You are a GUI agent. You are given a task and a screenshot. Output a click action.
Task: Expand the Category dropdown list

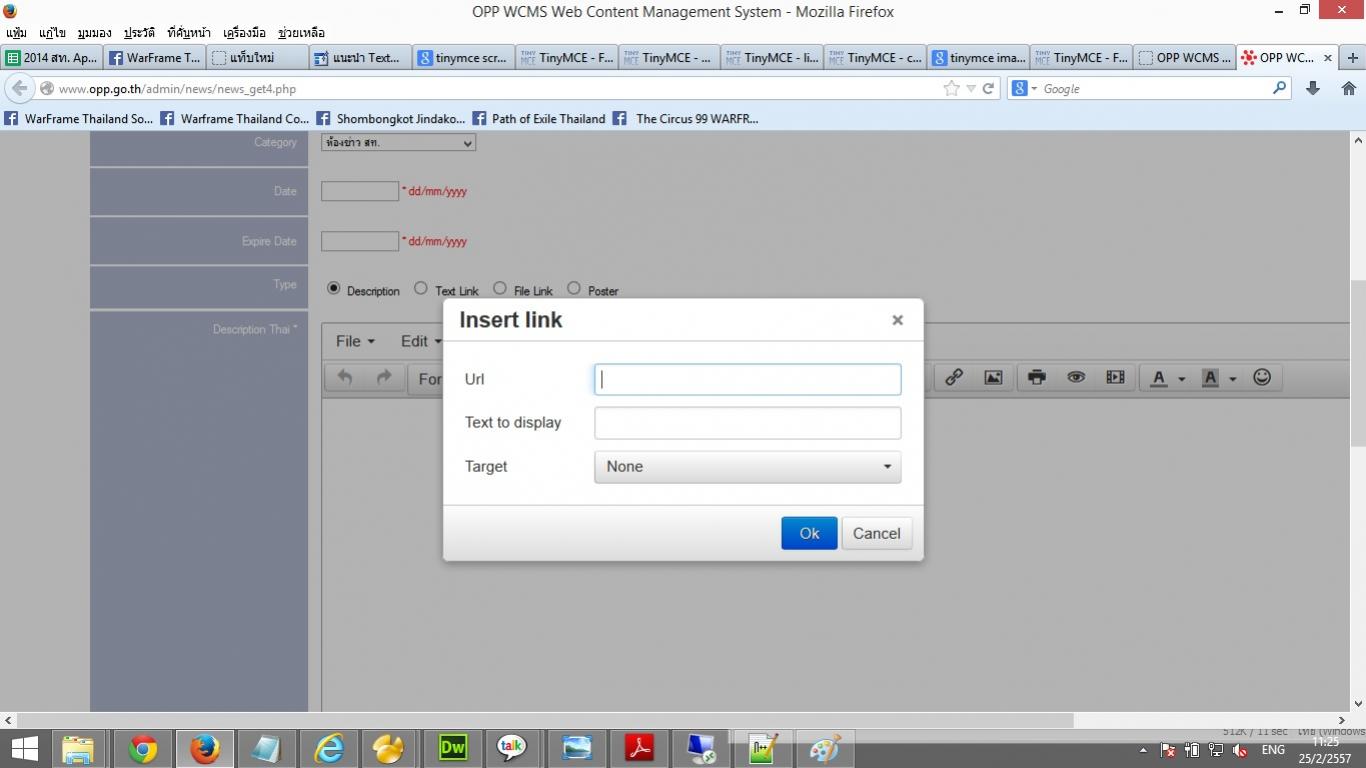pos(398,143)
